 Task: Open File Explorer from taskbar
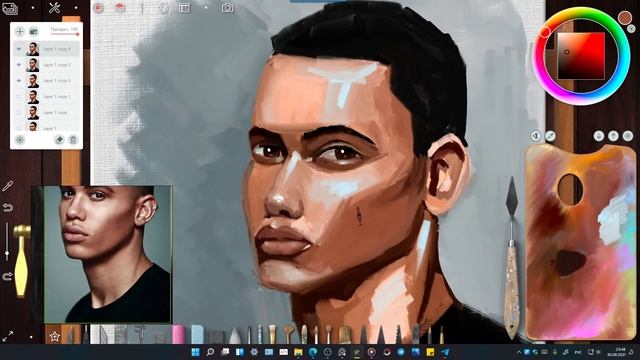(x=298, y=352)
